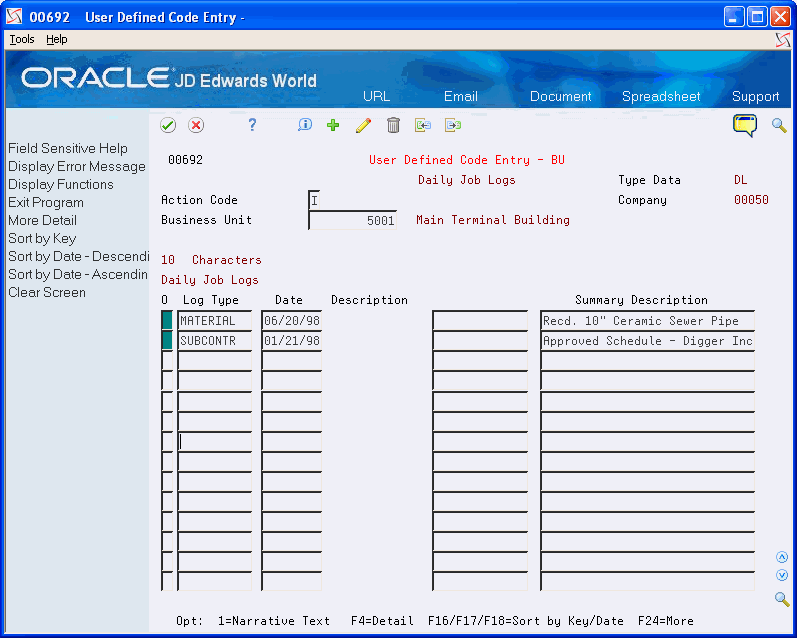797x638 pixels.
Task: Click the description field in MATERIAL row
Action: pos(480,321)
